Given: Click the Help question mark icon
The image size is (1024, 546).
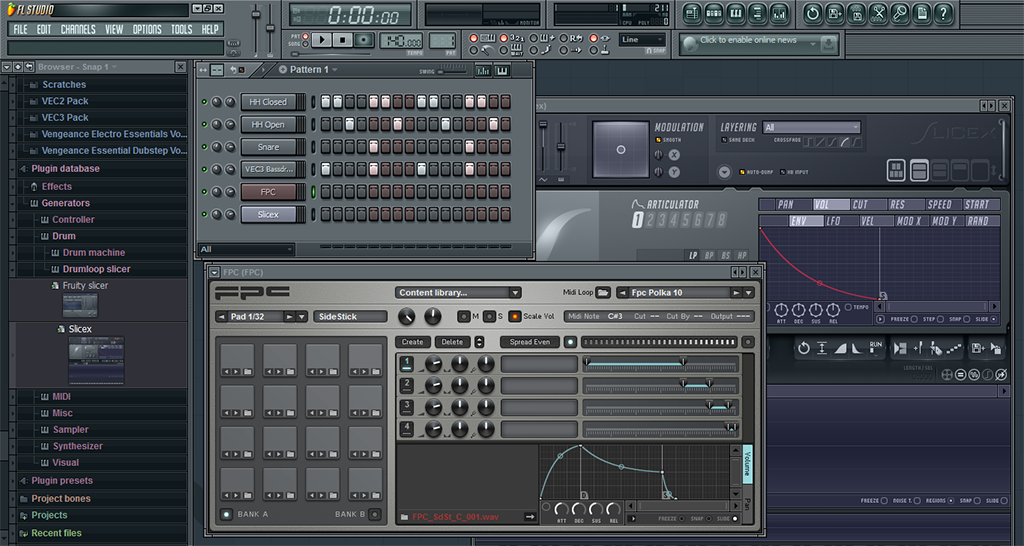Looking at the screenshot, I should 942,13.
